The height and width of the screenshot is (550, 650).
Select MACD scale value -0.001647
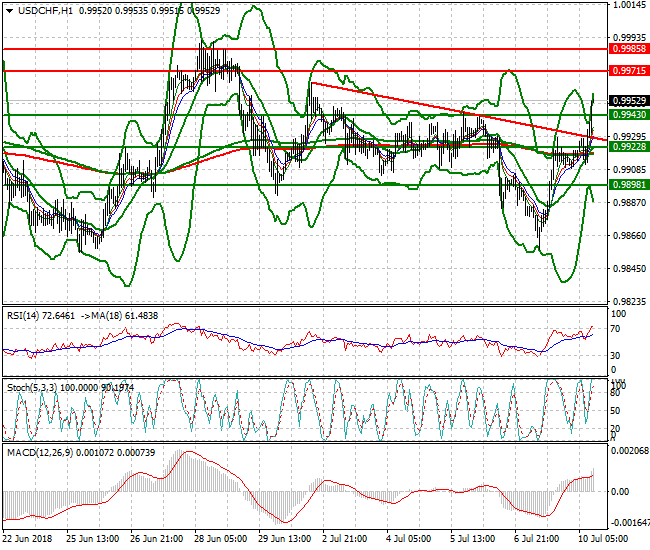tap(629, 523)
